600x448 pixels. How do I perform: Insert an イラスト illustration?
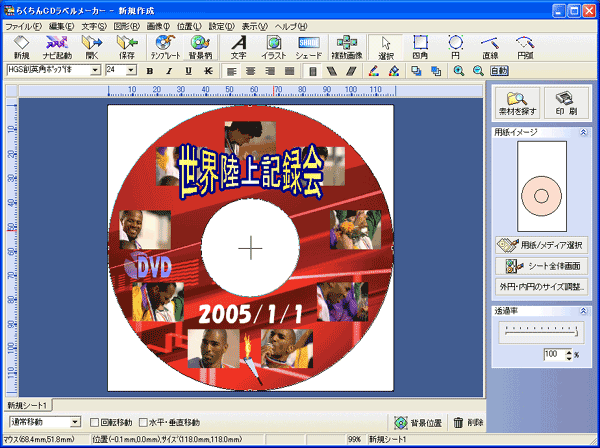coord(274,47)
